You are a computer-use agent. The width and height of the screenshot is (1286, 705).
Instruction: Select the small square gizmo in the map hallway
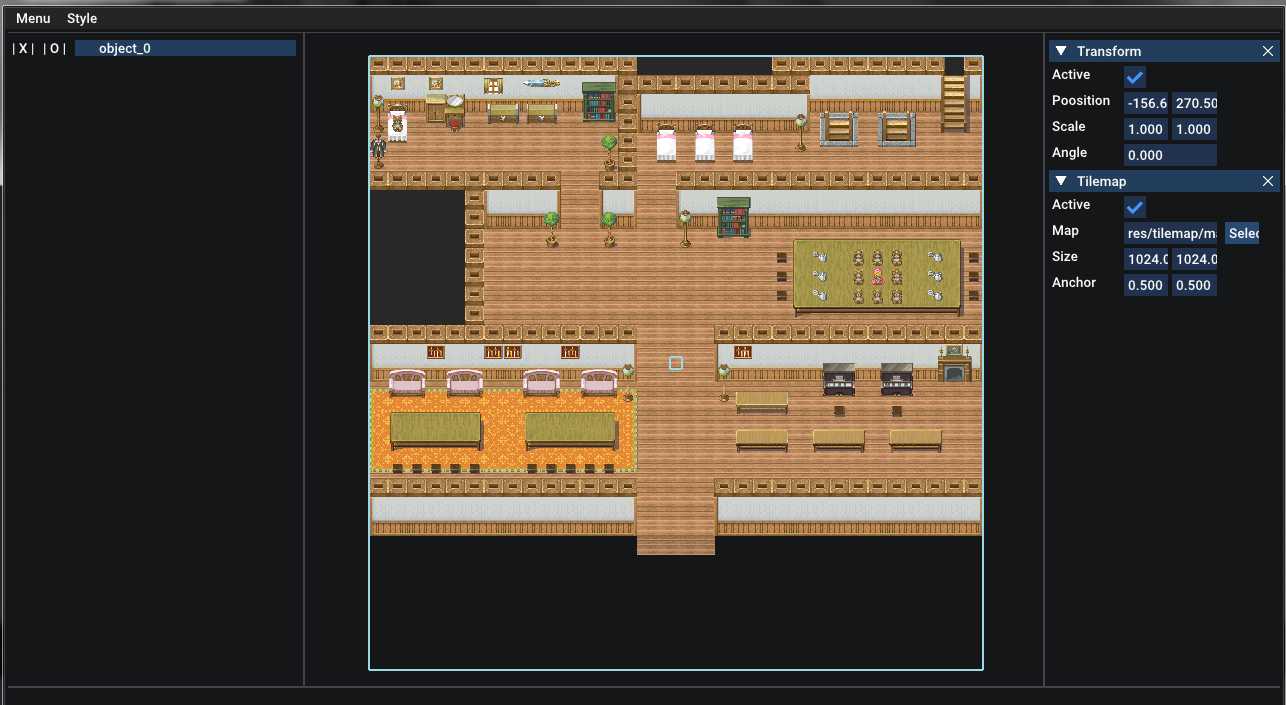pos(676,363)
